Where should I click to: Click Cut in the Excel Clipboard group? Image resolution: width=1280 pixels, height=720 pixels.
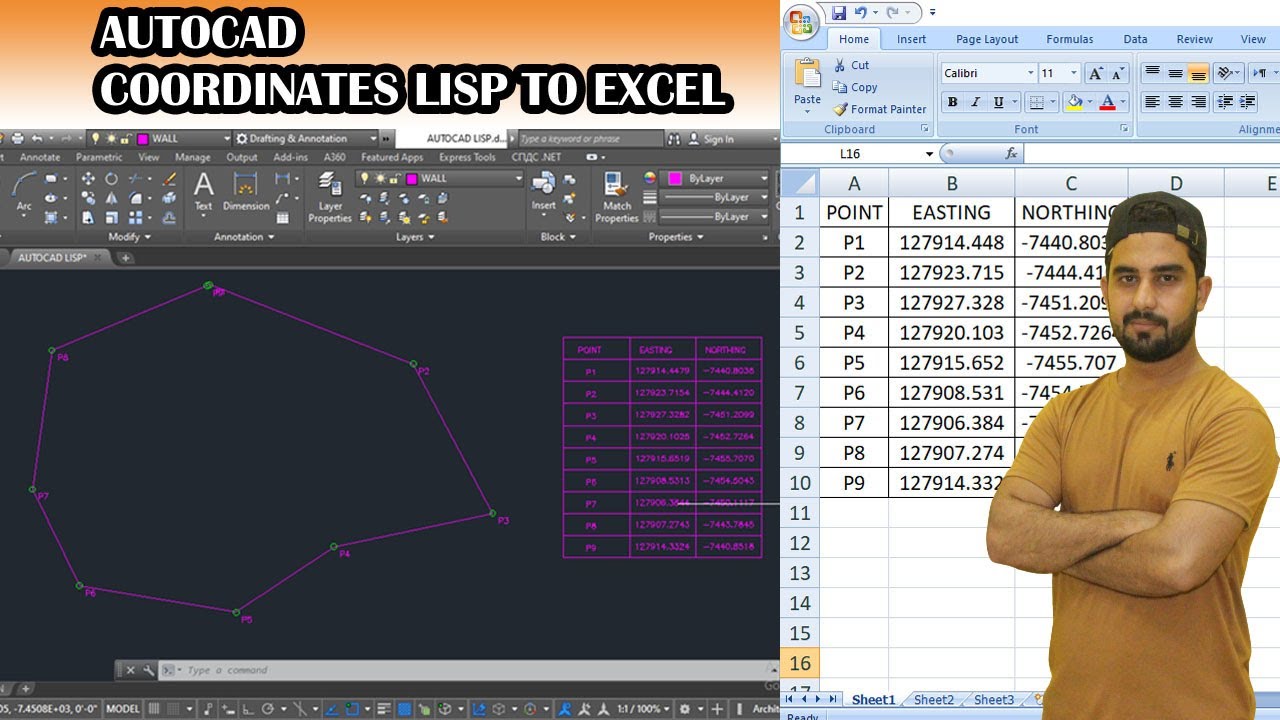point(851,65)
